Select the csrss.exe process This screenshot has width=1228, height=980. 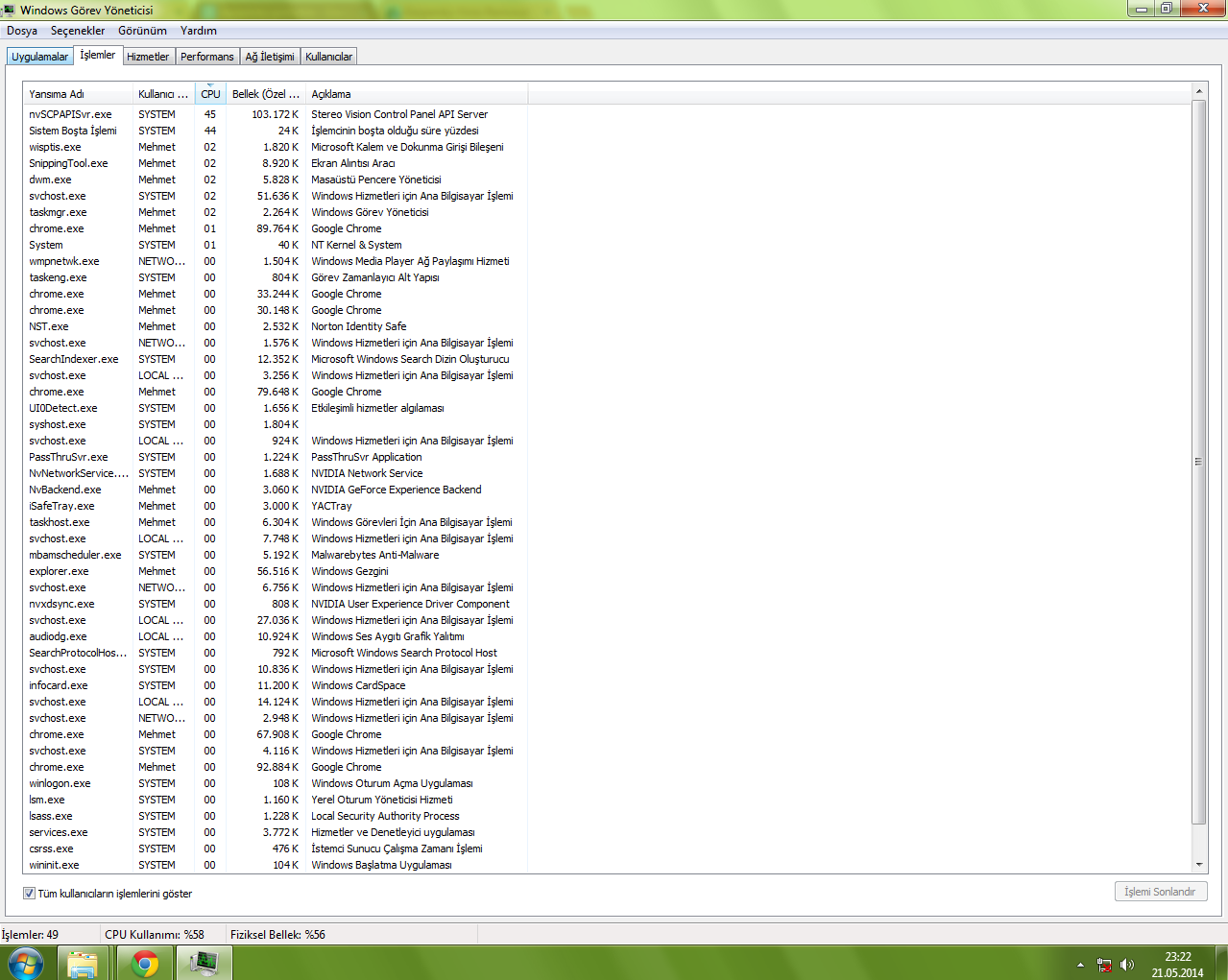click(276, 849)
